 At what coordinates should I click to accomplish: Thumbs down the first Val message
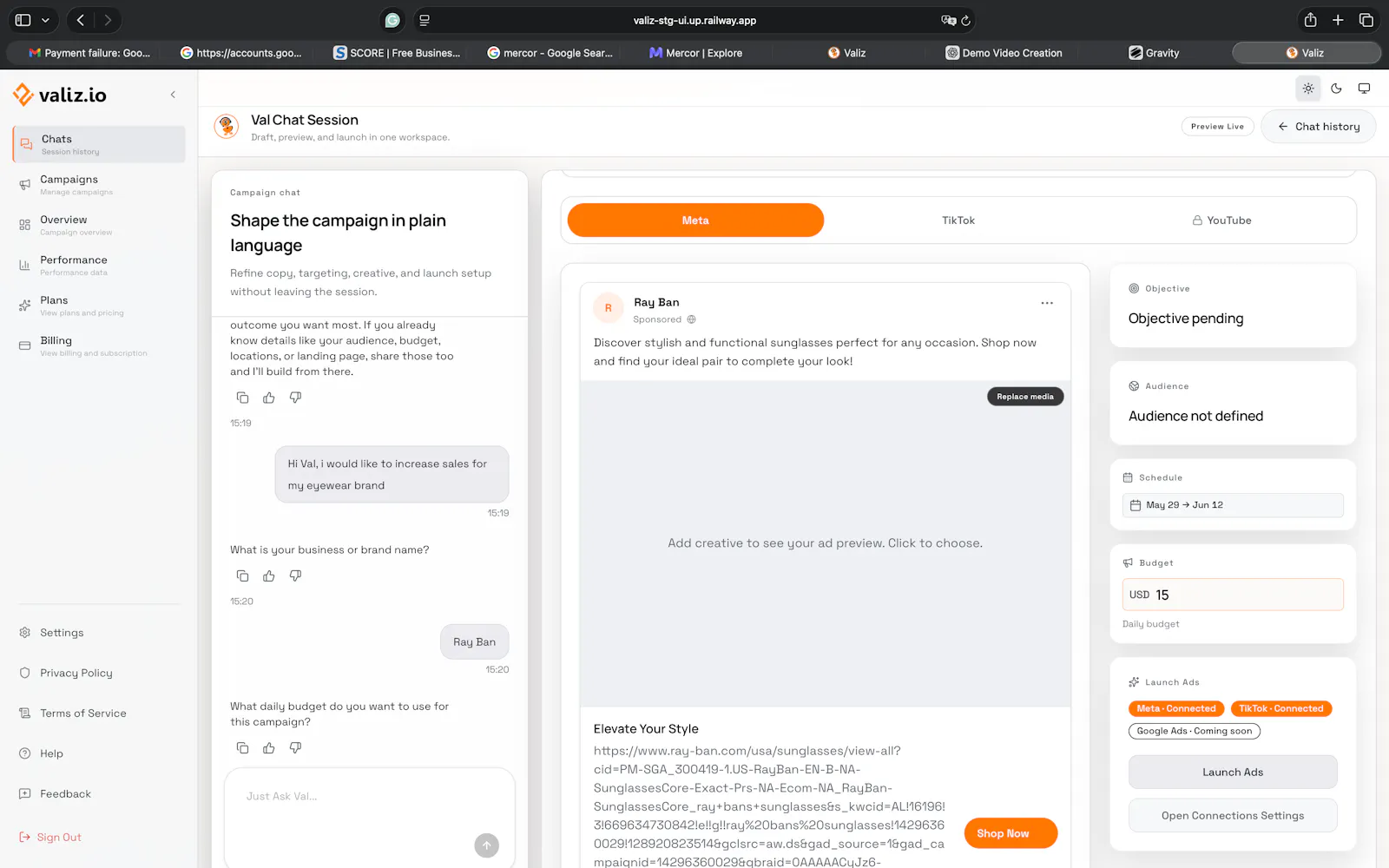tap(295, 398)
